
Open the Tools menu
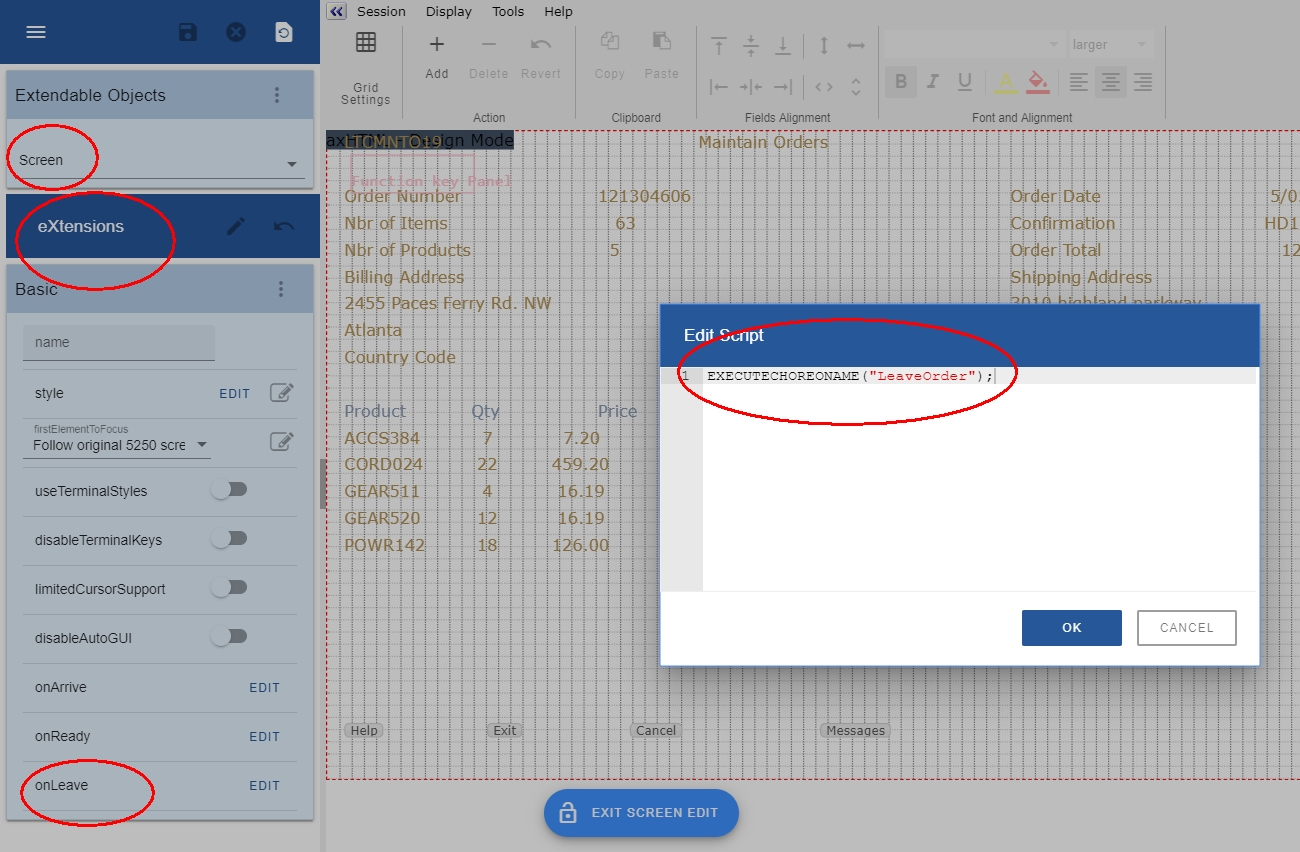(x=508, y=12)
